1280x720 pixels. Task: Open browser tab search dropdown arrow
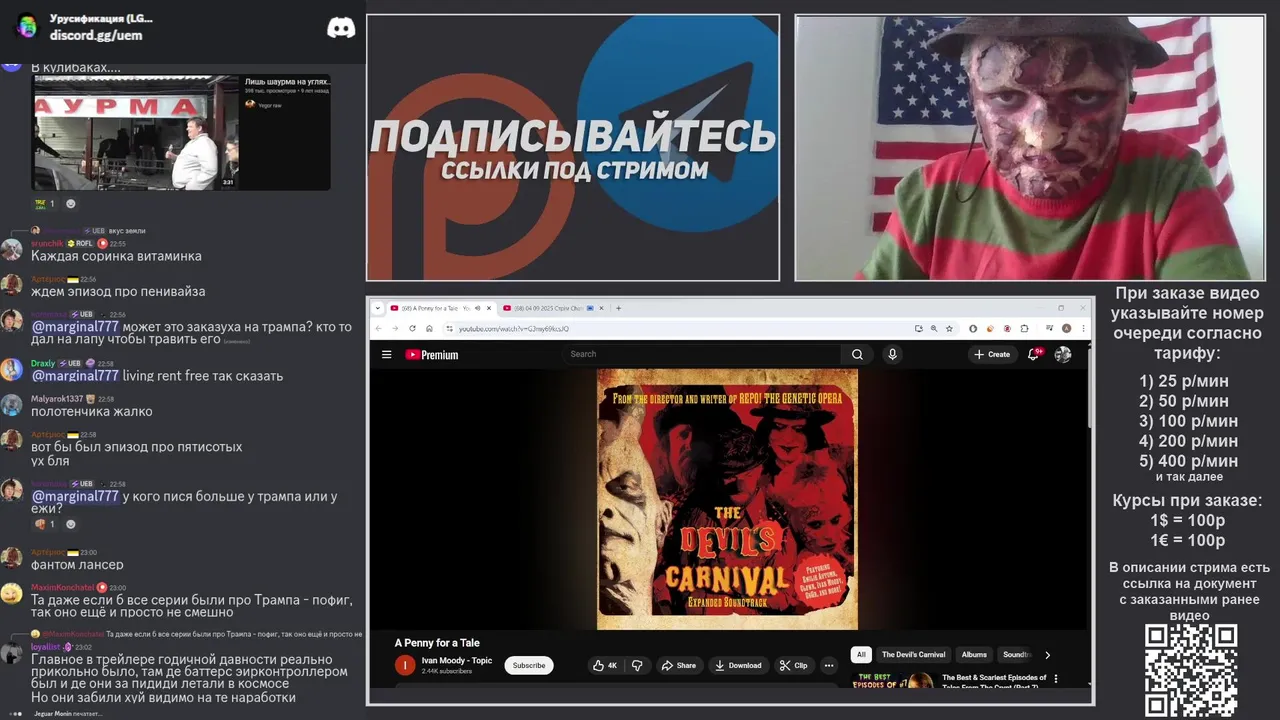(379, 308)
